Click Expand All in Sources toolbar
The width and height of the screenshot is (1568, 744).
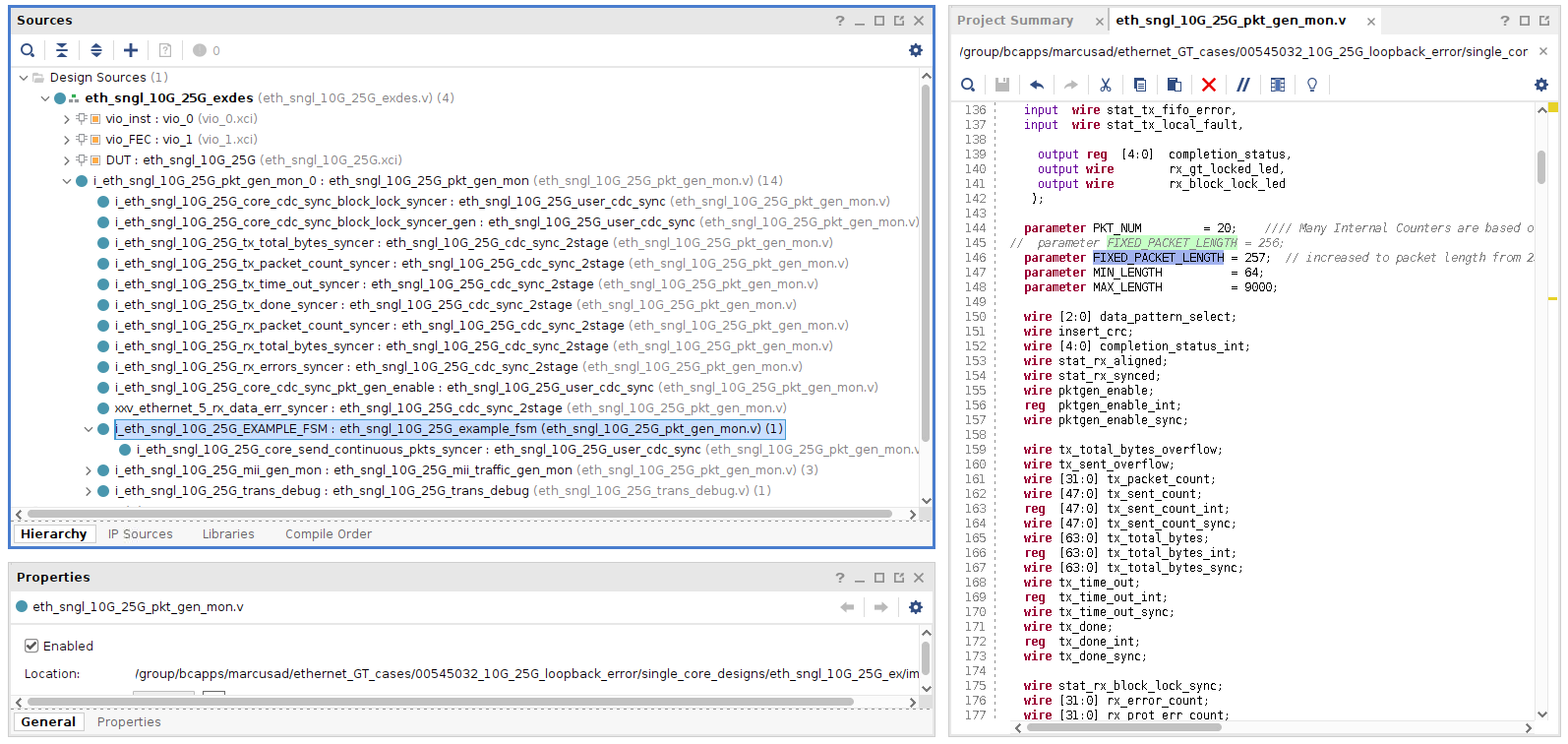point(96,50)
